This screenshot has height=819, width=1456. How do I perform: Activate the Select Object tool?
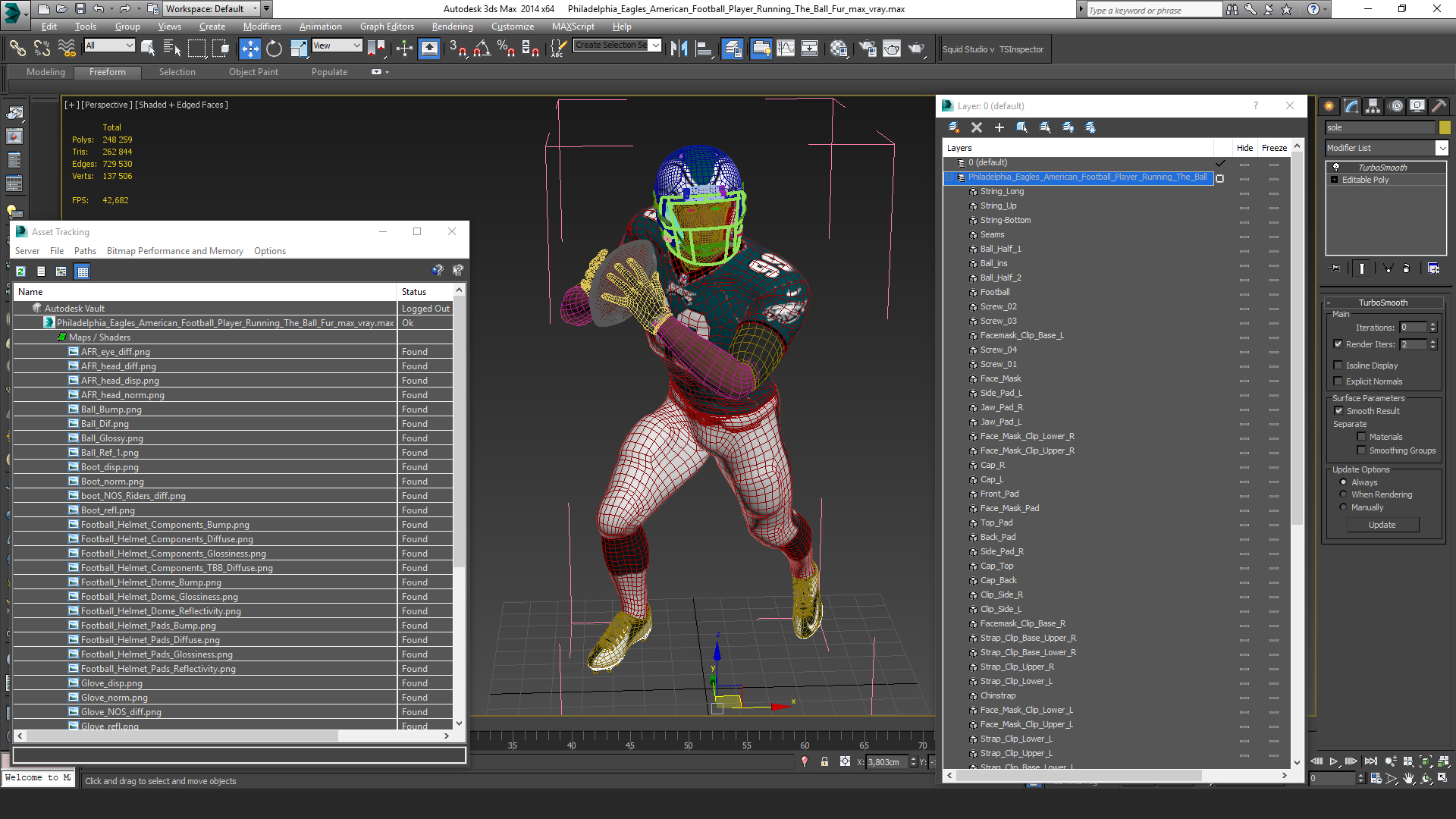pos(148,49)
